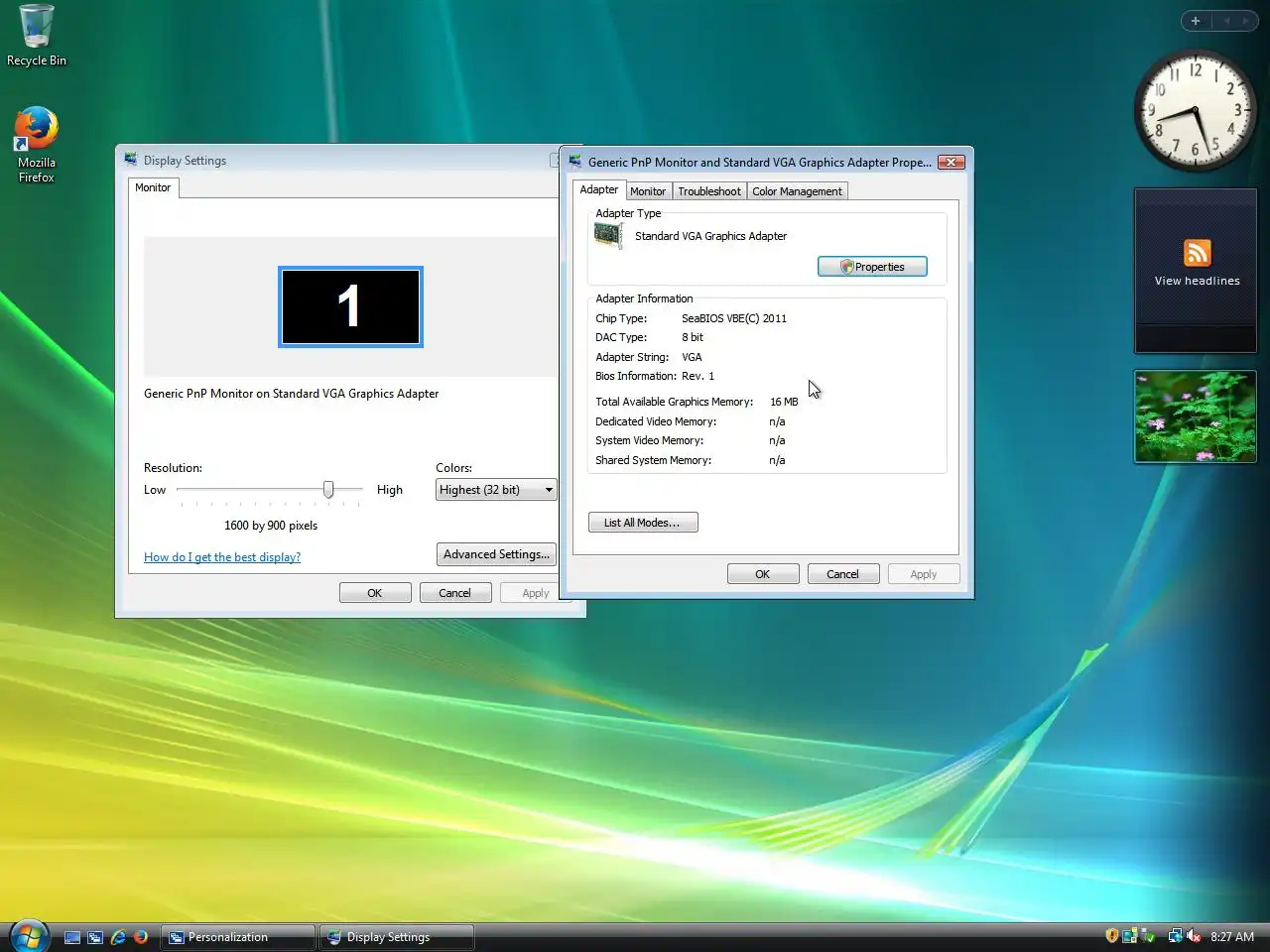Switch to Personalization taskbar button
Image resolution: width=1270 pixels, height=952 pixels.
pyautogui.click(x=238, y=937)
